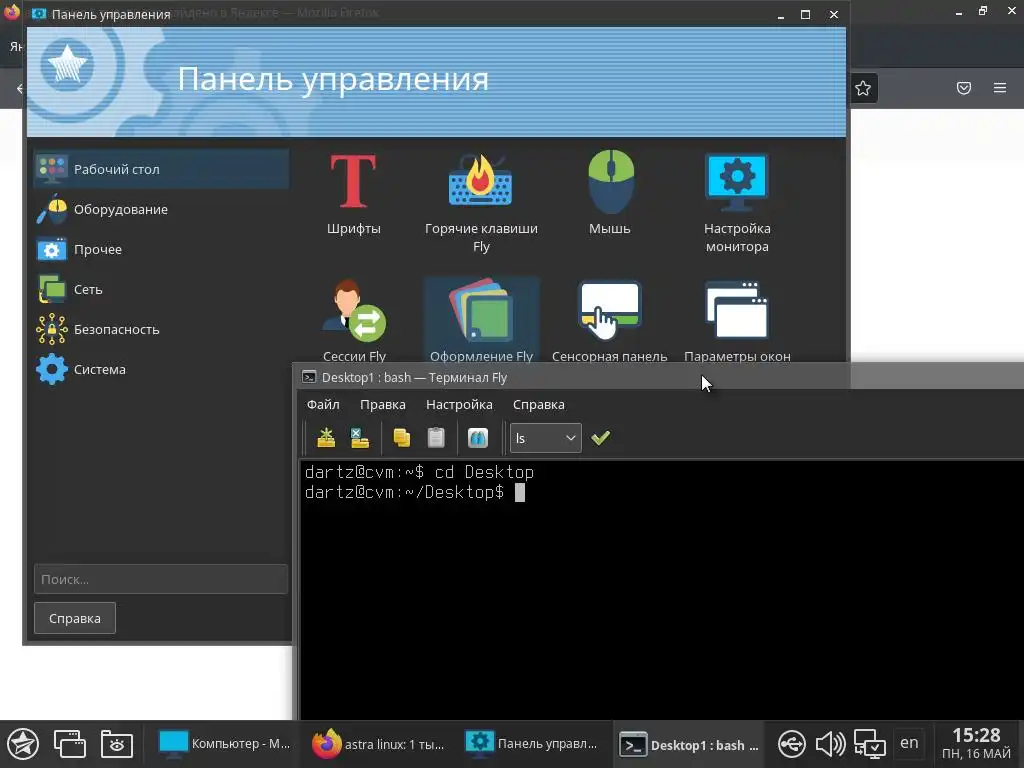Select Система category in sidebar
The height and width of the screenshot is (768, 1024).
click(161, 369)
